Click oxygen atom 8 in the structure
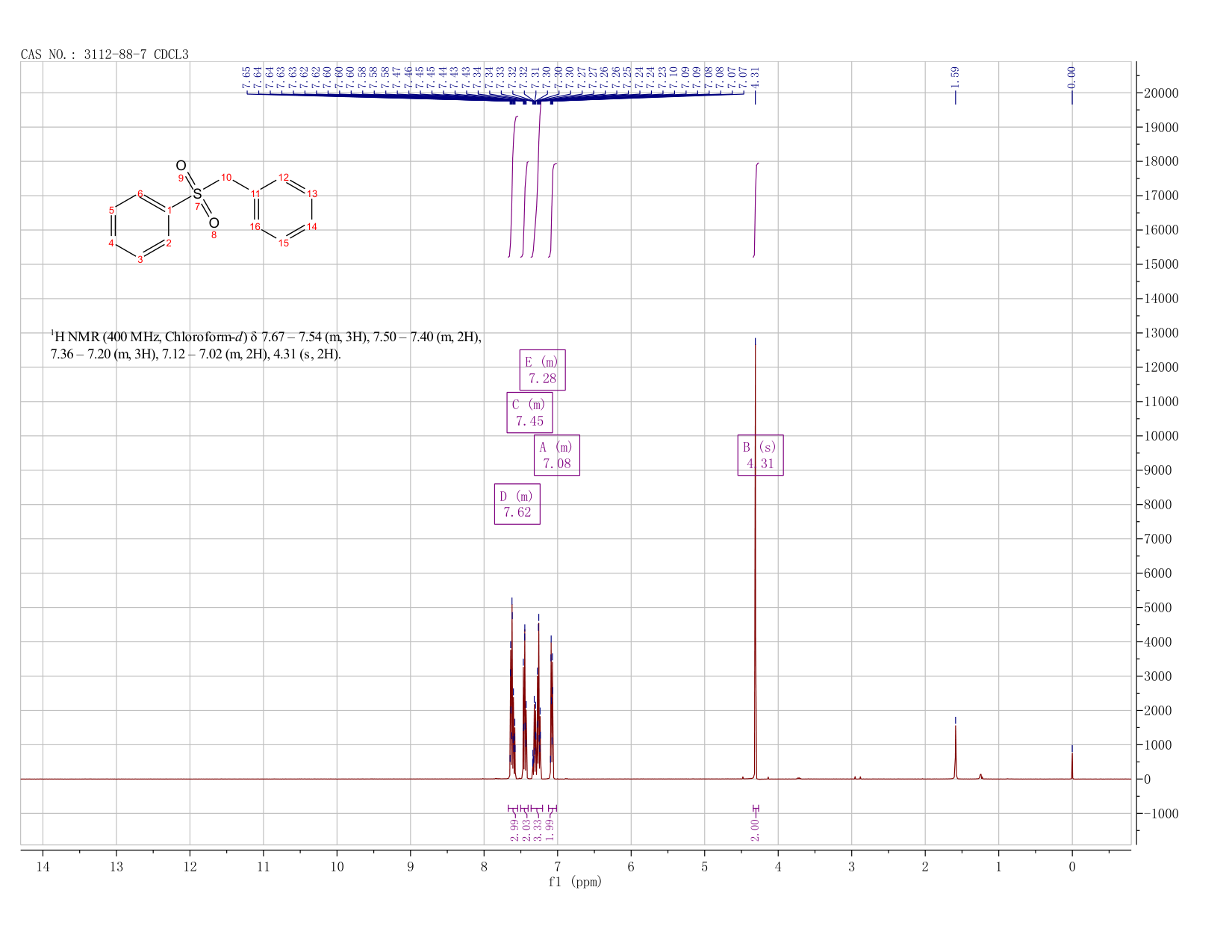The width and height of the screenshot is (1232, 952). click(x=214, y=223)
